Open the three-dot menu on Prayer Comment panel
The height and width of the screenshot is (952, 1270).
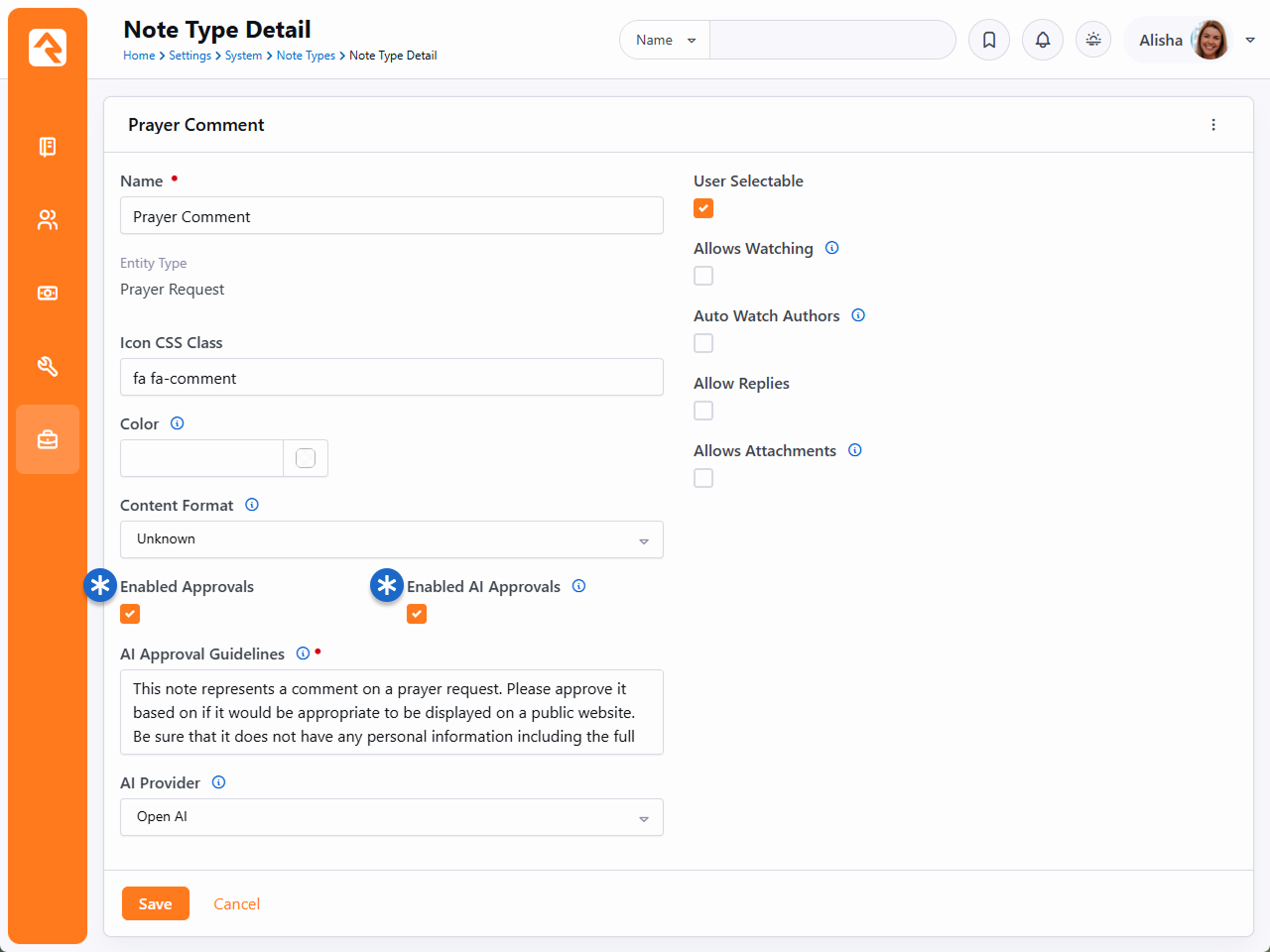pyautogui.click(x=1213, y=125)
